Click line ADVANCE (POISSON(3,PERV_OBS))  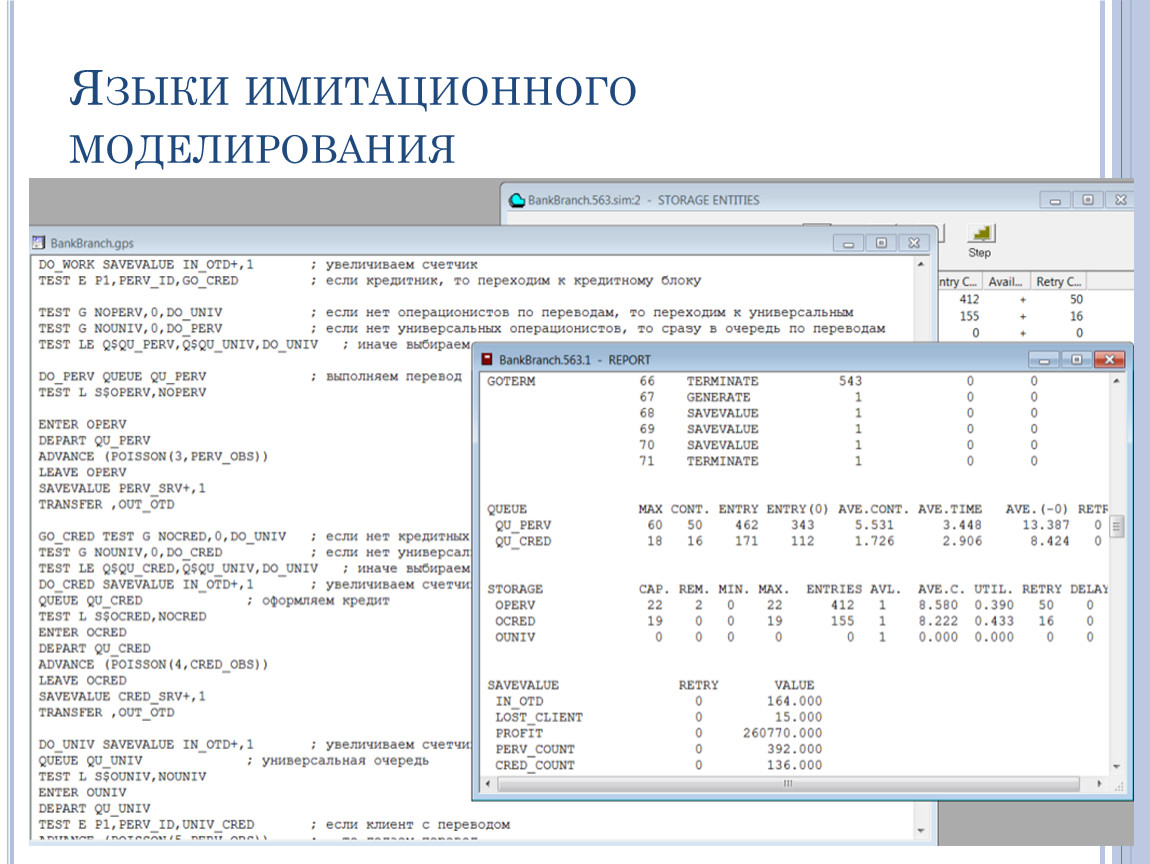pos(153,456)
